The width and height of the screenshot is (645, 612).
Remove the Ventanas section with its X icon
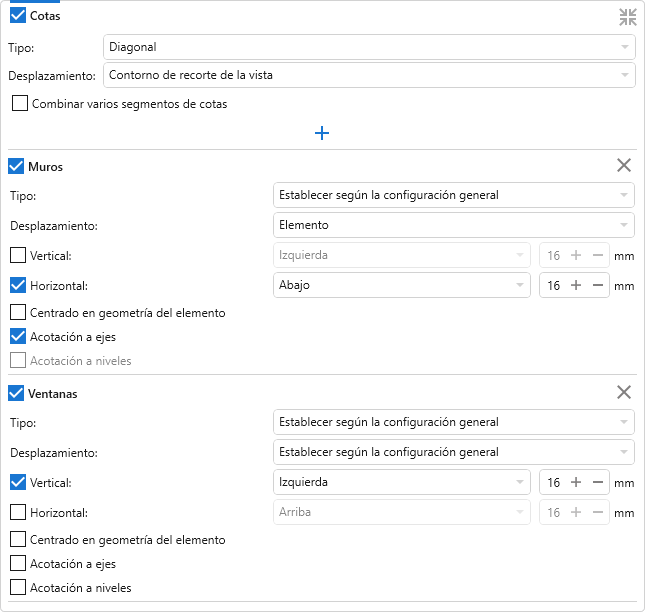click(624, 393)
